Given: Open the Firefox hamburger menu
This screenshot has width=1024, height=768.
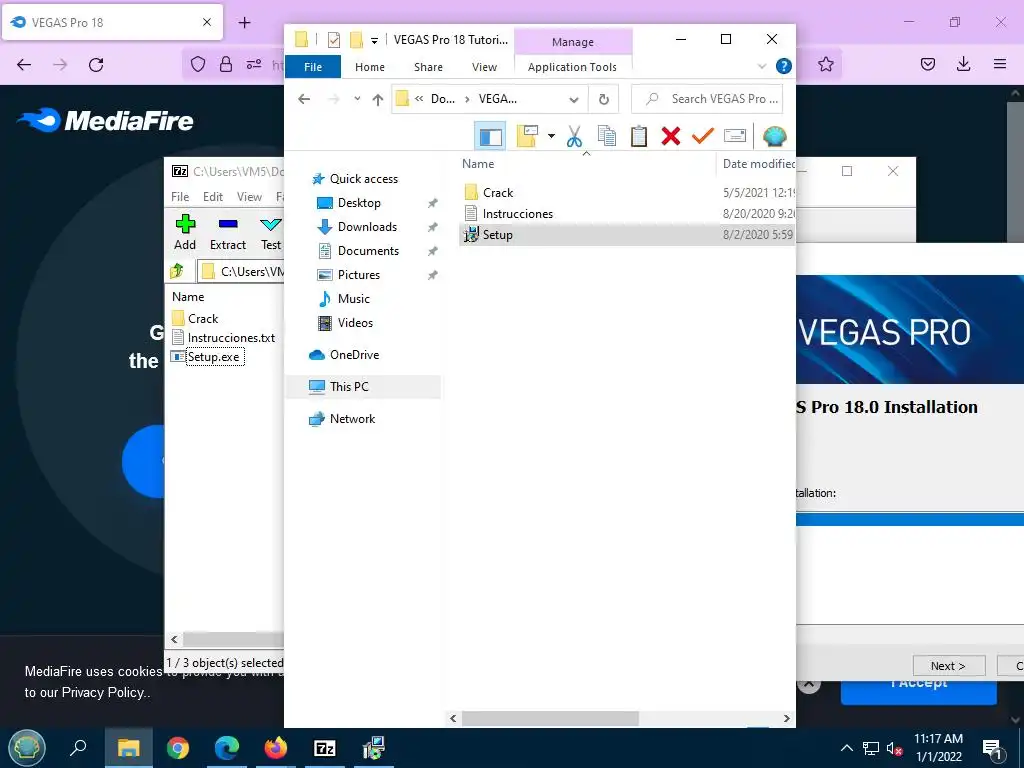Looking at the screenshot, I should (x=1000, y=64).
